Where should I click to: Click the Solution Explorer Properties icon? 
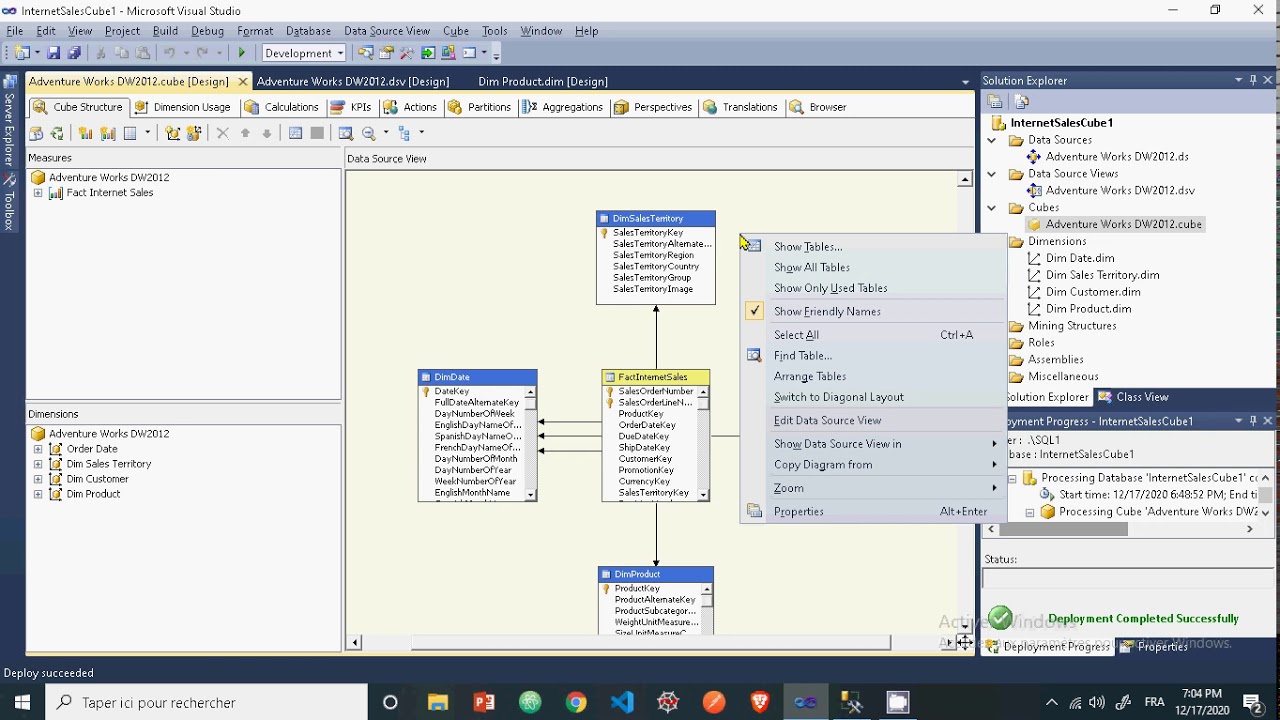tap(995, 101)
